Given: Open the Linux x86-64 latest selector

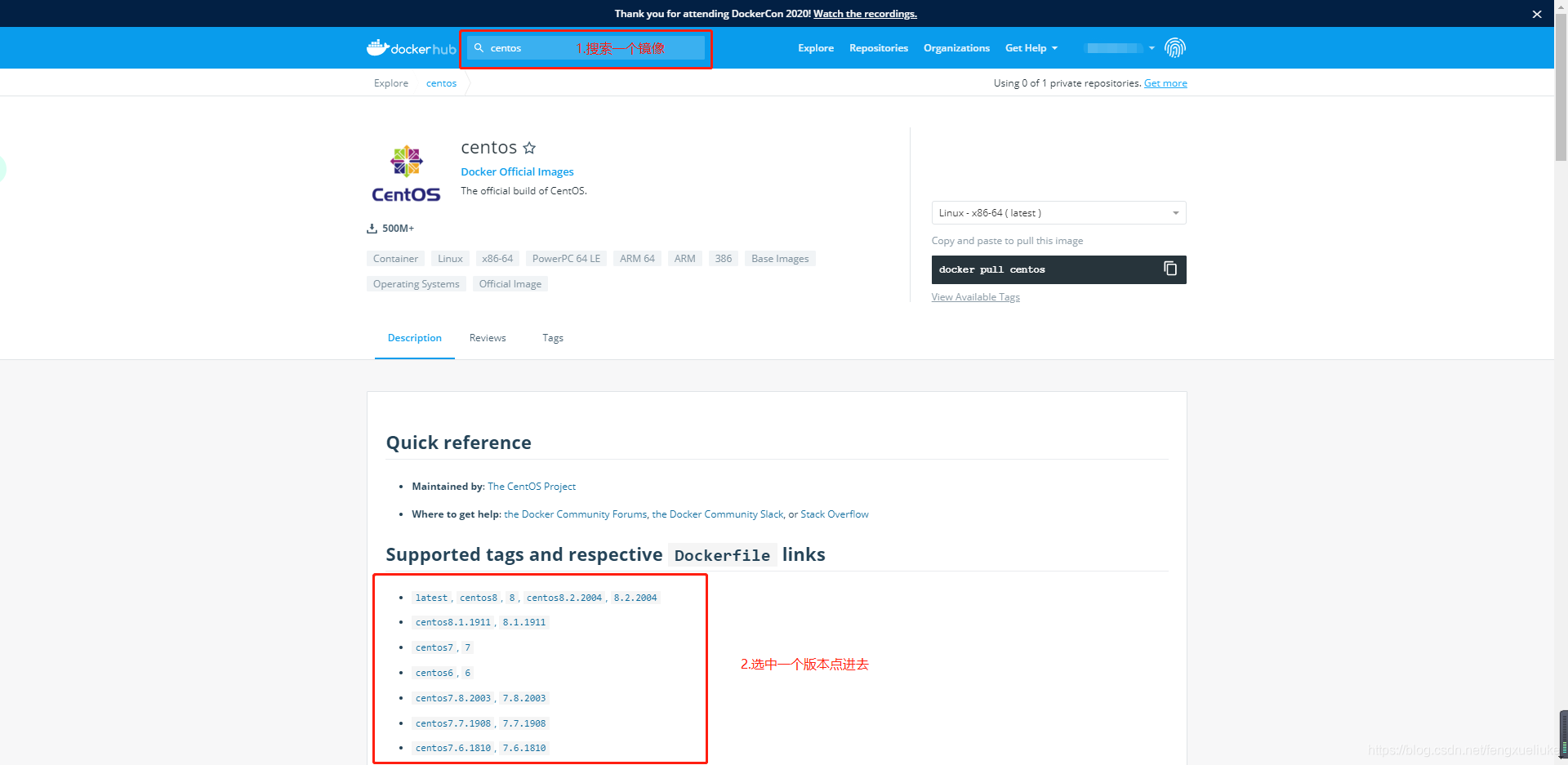Looking at the screenshot, I should pyautogui.click(x=1058, y=213).
